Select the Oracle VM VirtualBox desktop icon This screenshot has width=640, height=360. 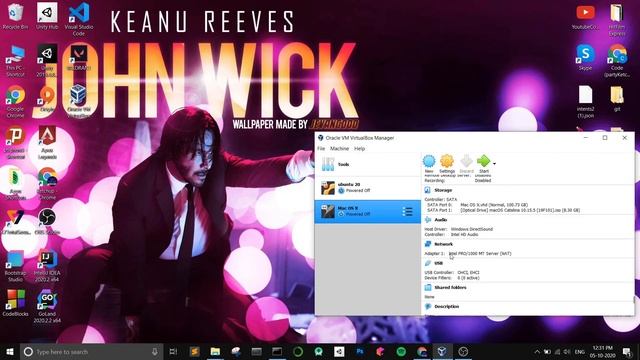coord(78,101)
